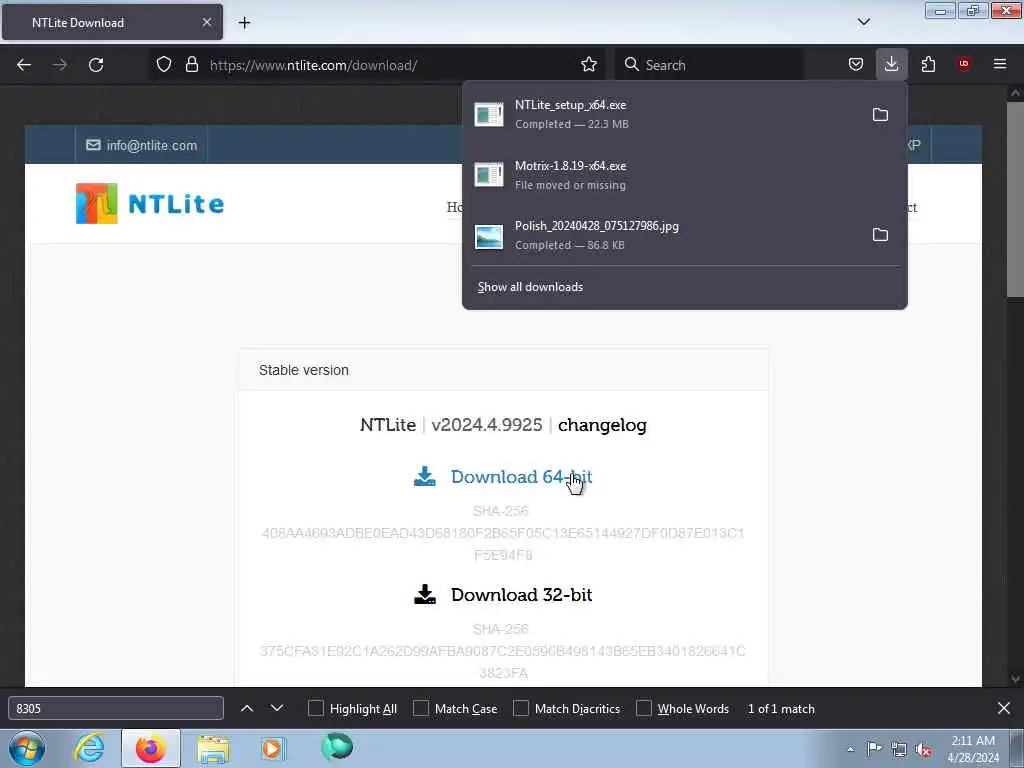Open the green round taskbar app

point(337,747)
